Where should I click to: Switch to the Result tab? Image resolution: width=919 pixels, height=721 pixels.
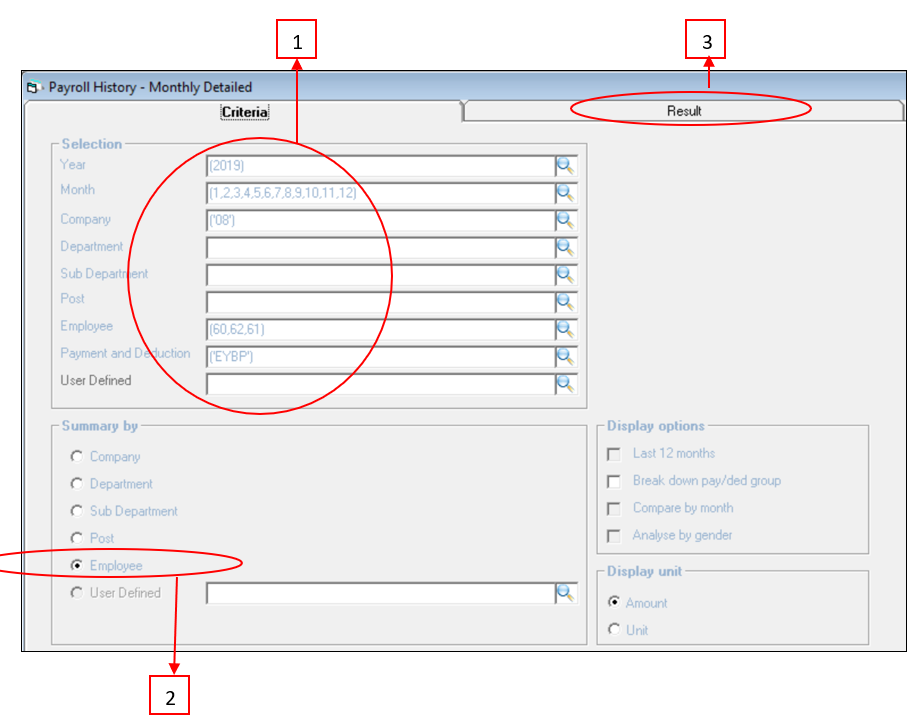pyautogui.click(x=684, y=111)
